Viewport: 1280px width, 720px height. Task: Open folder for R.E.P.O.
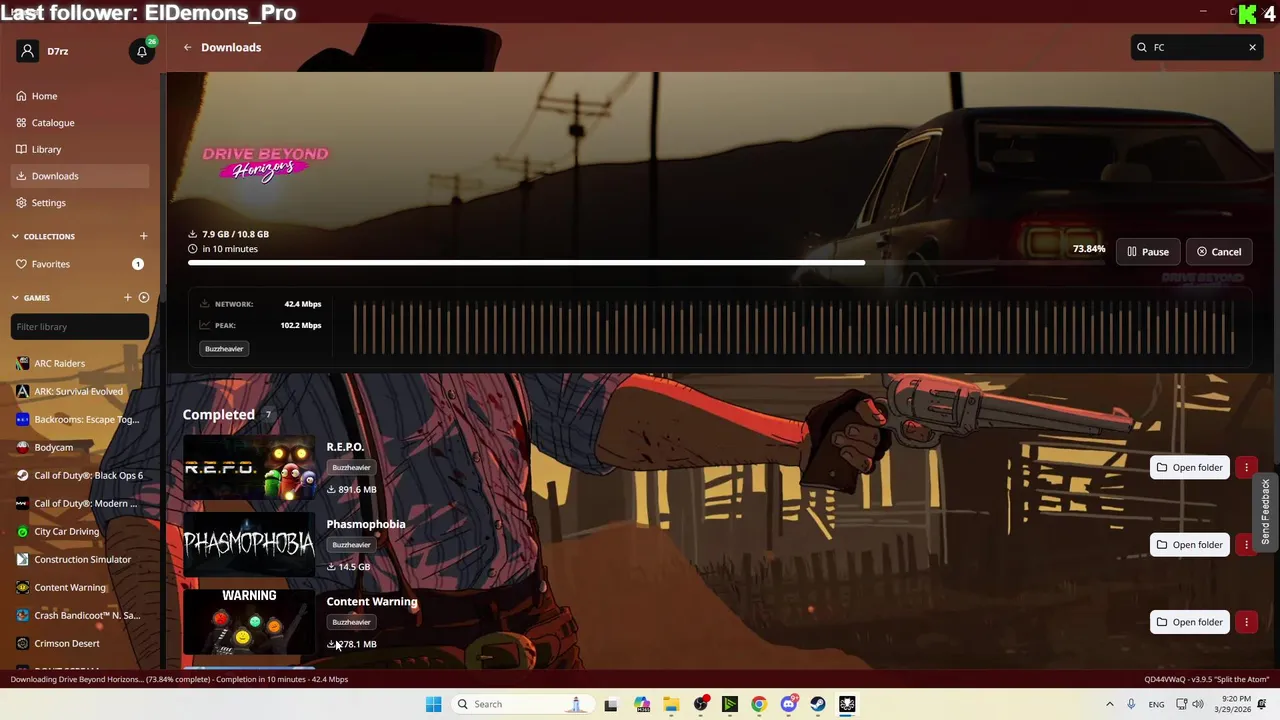click(1189, 468)
